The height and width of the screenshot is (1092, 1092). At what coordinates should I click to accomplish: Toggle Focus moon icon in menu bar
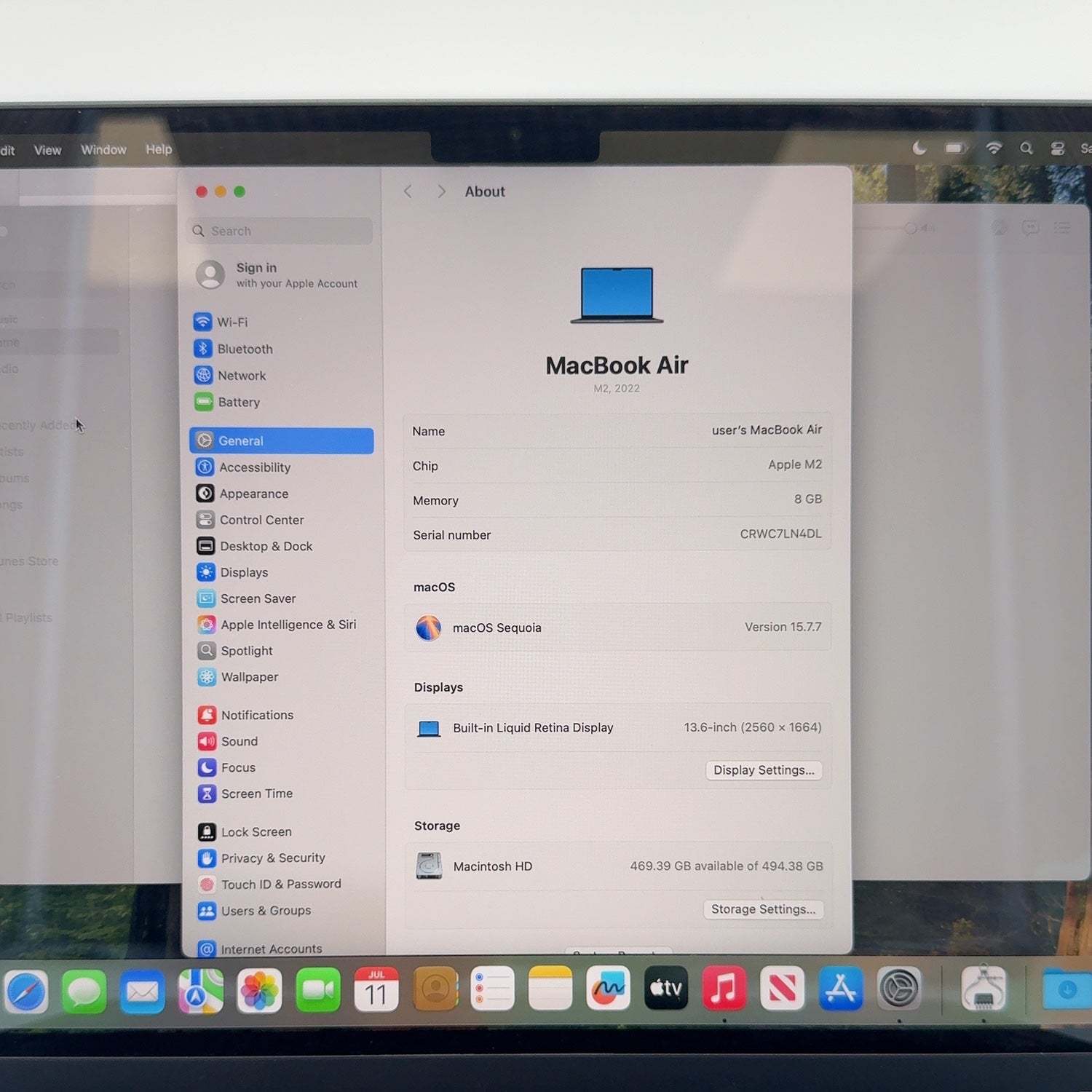coord(919,149)
